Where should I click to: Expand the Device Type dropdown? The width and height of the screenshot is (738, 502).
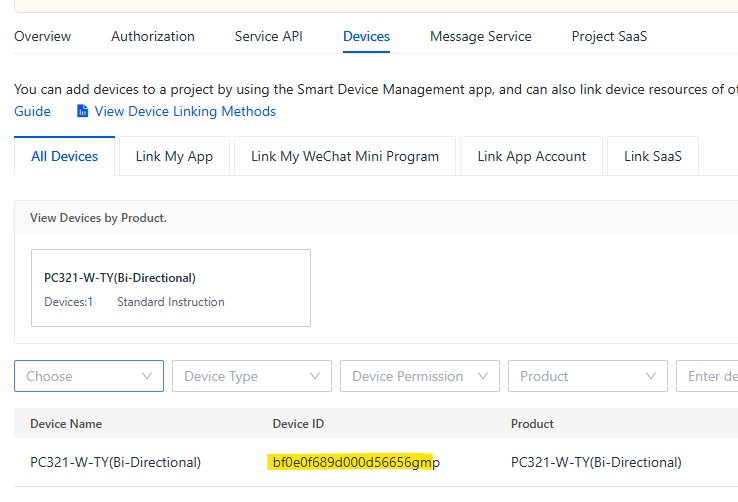(252, 376)
